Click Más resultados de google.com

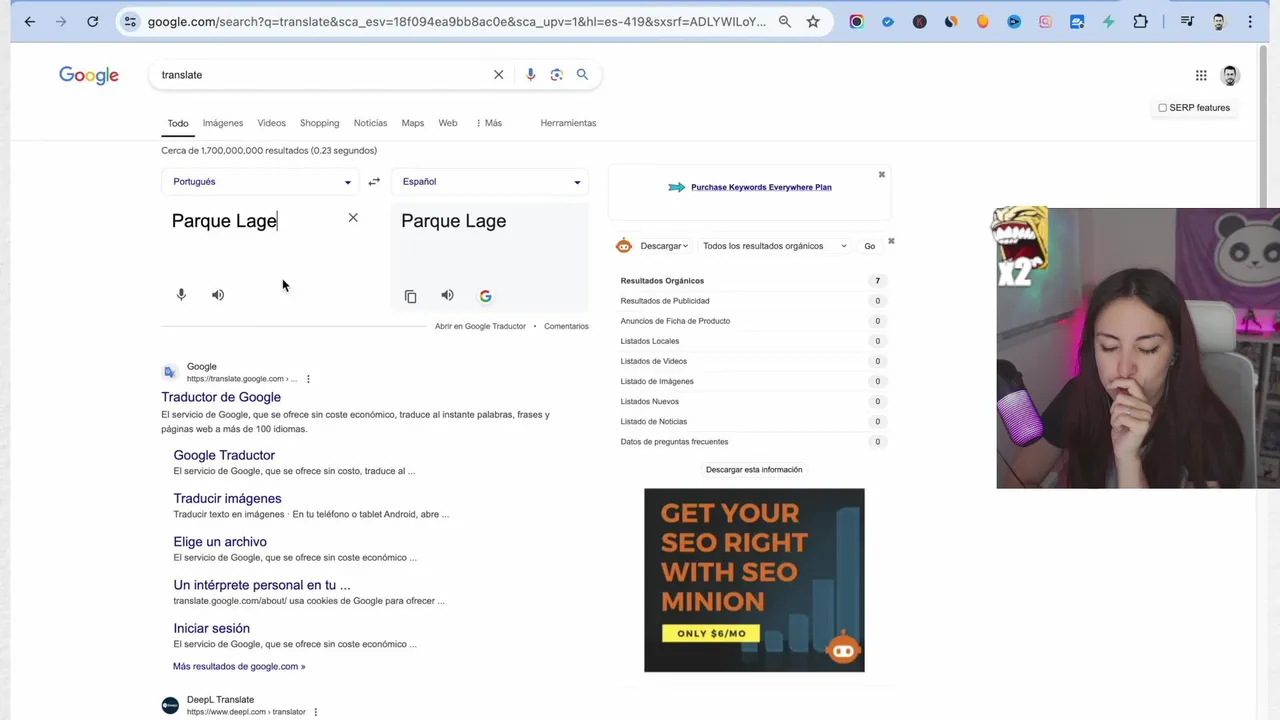coord(239,666)
